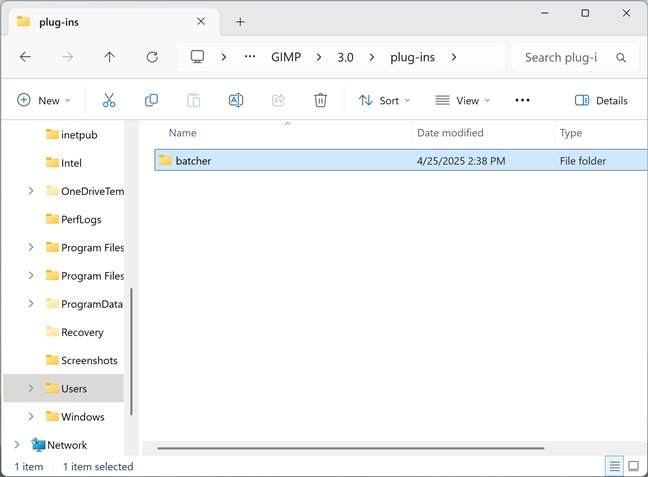The width and height of the screenshot is (648, 477).
Task: Expand the Network node in sidebar
Action: click(17, 444)
